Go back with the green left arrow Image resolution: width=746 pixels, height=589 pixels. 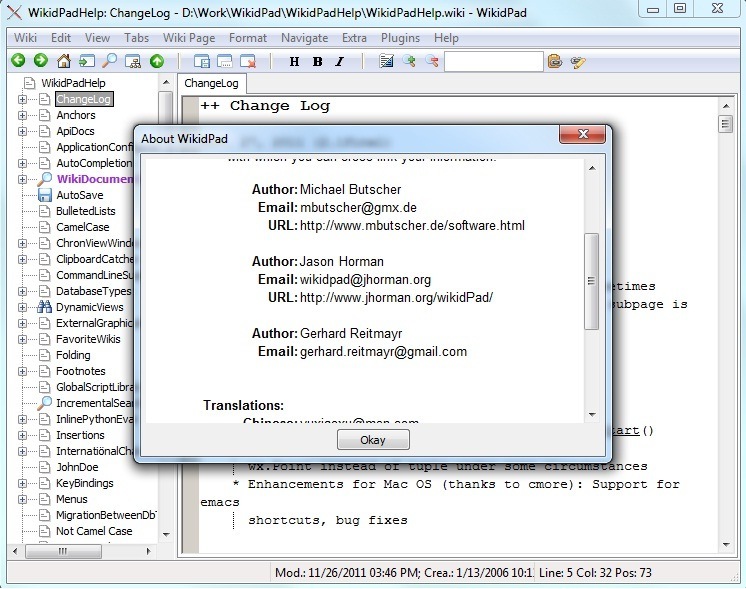point(19,61)
